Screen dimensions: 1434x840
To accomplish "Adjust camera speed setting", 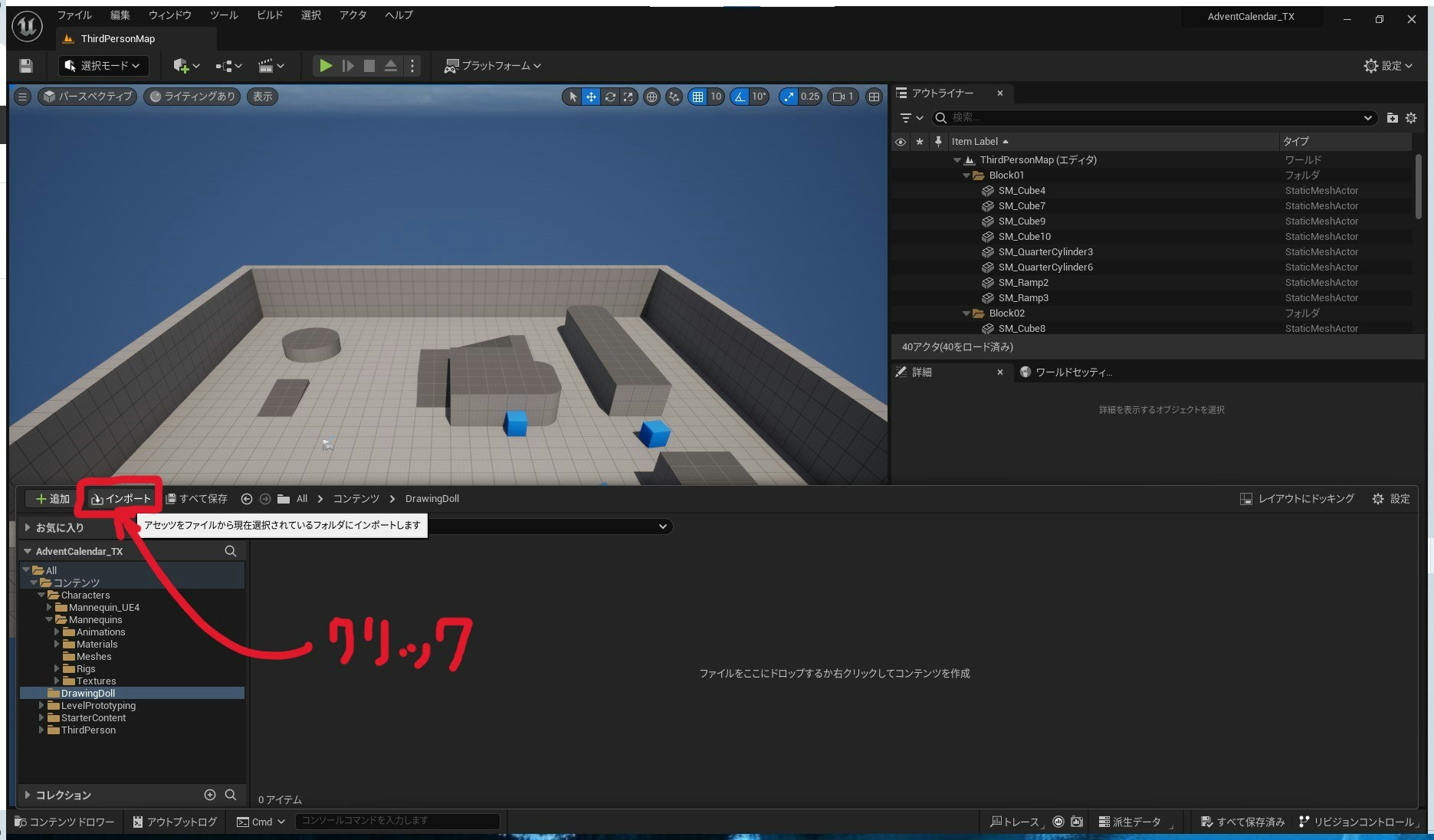I will 843,97.
